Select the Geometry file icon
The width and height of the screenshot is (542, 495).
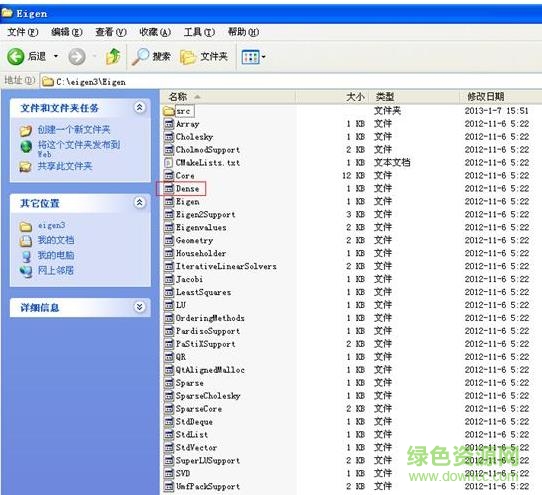169,240
